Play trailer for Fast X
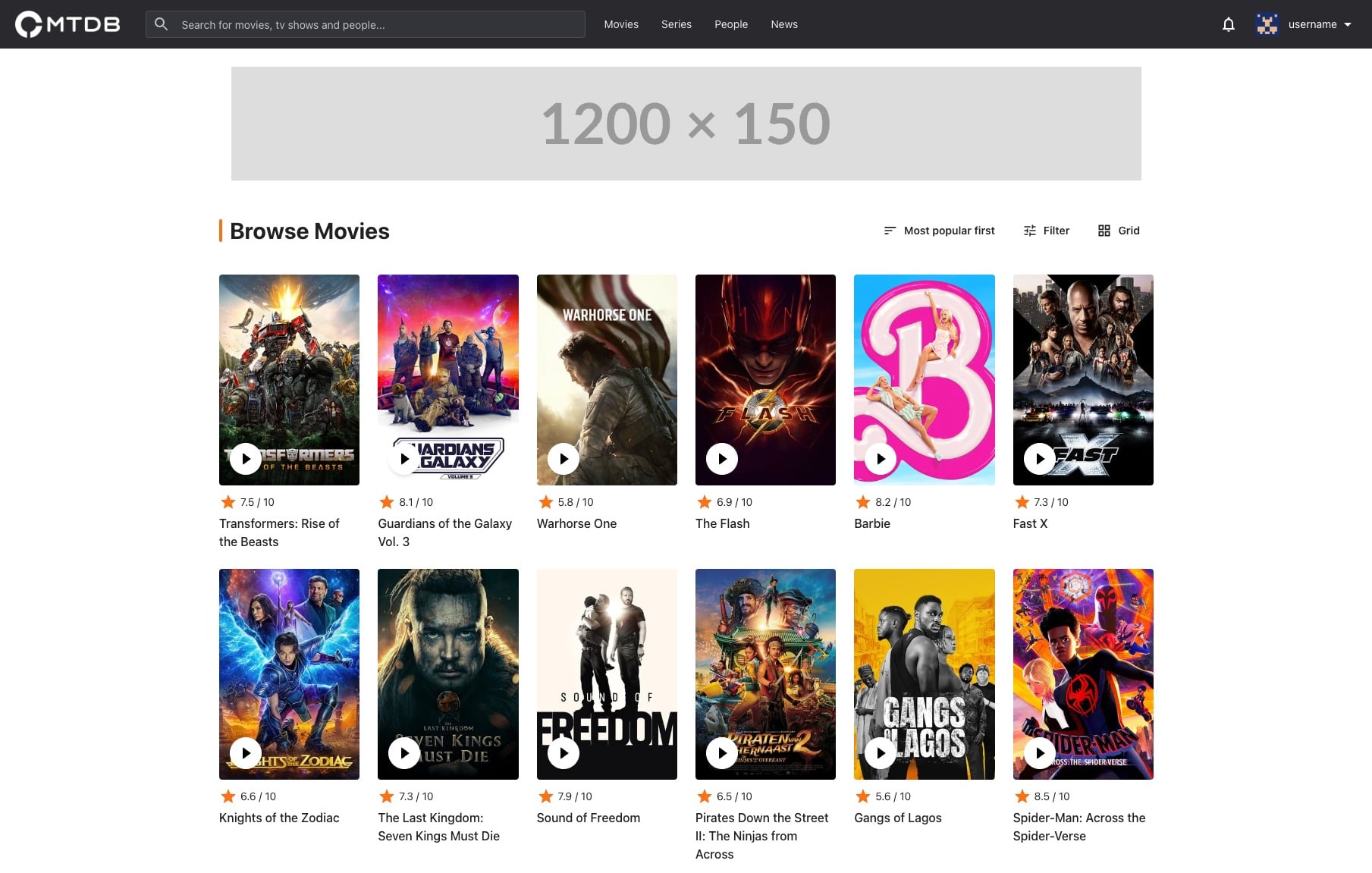Screen dimensions: 1372x873 coord(1040,459)
